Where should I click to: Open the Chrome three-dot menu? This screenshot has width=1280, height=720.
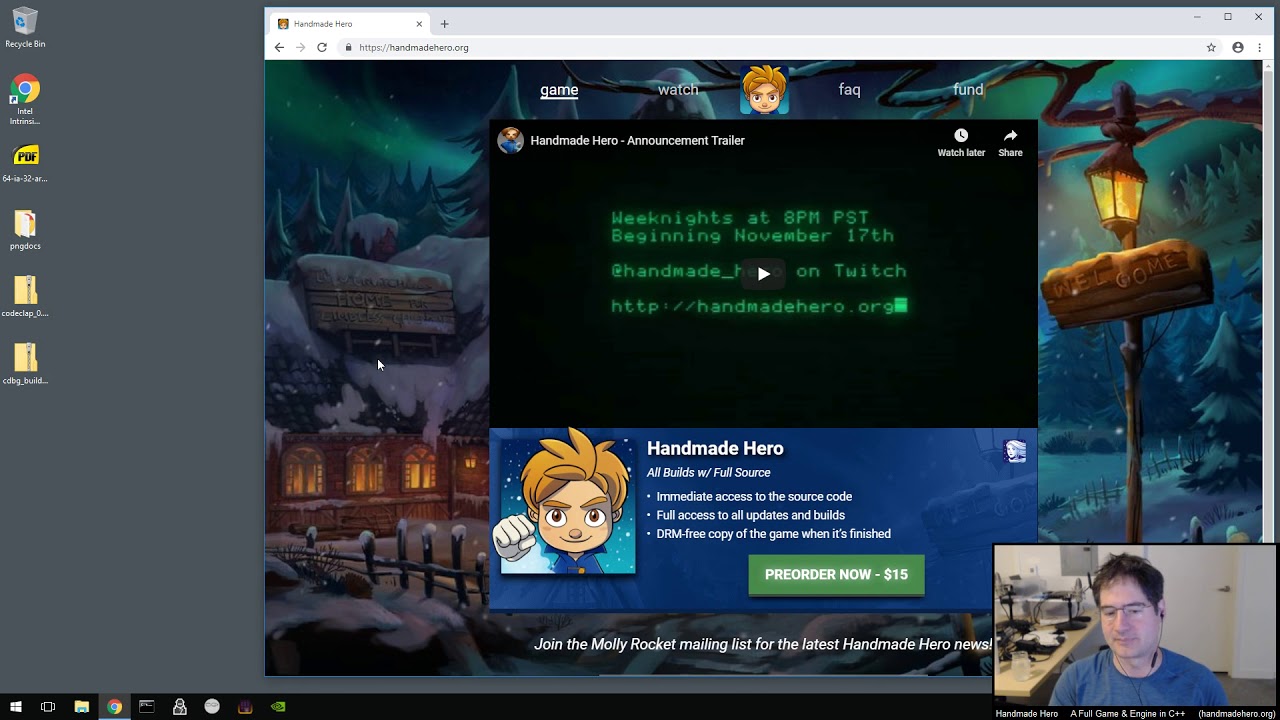pos(1259,47)
